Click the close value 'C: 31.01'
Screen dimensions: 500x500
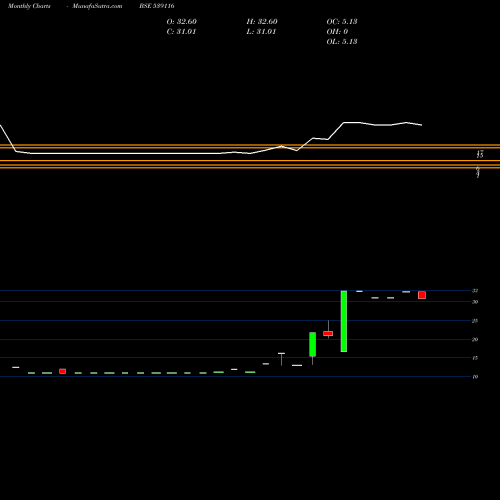click(181, 32)
